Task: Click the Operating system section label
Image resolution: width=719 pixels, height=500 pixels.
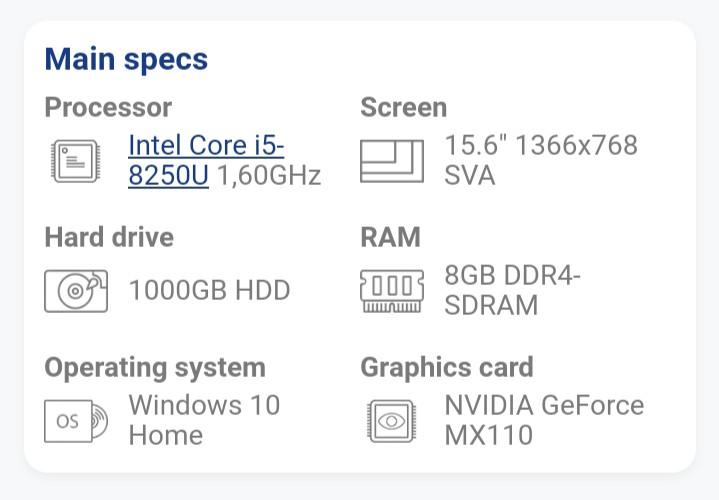Action: pyautogui.click(x=155, y=368)
